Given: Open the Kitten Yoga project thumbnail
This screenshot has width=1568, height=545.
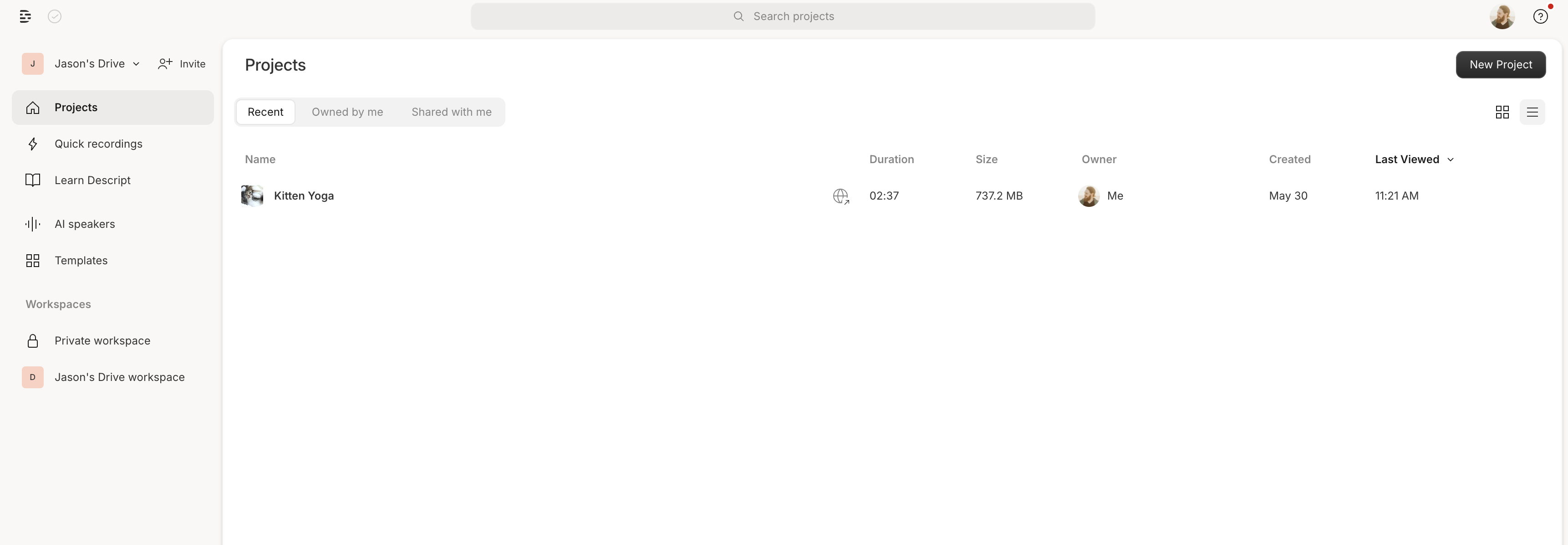Looking at the screenshot, I should 252,195.
